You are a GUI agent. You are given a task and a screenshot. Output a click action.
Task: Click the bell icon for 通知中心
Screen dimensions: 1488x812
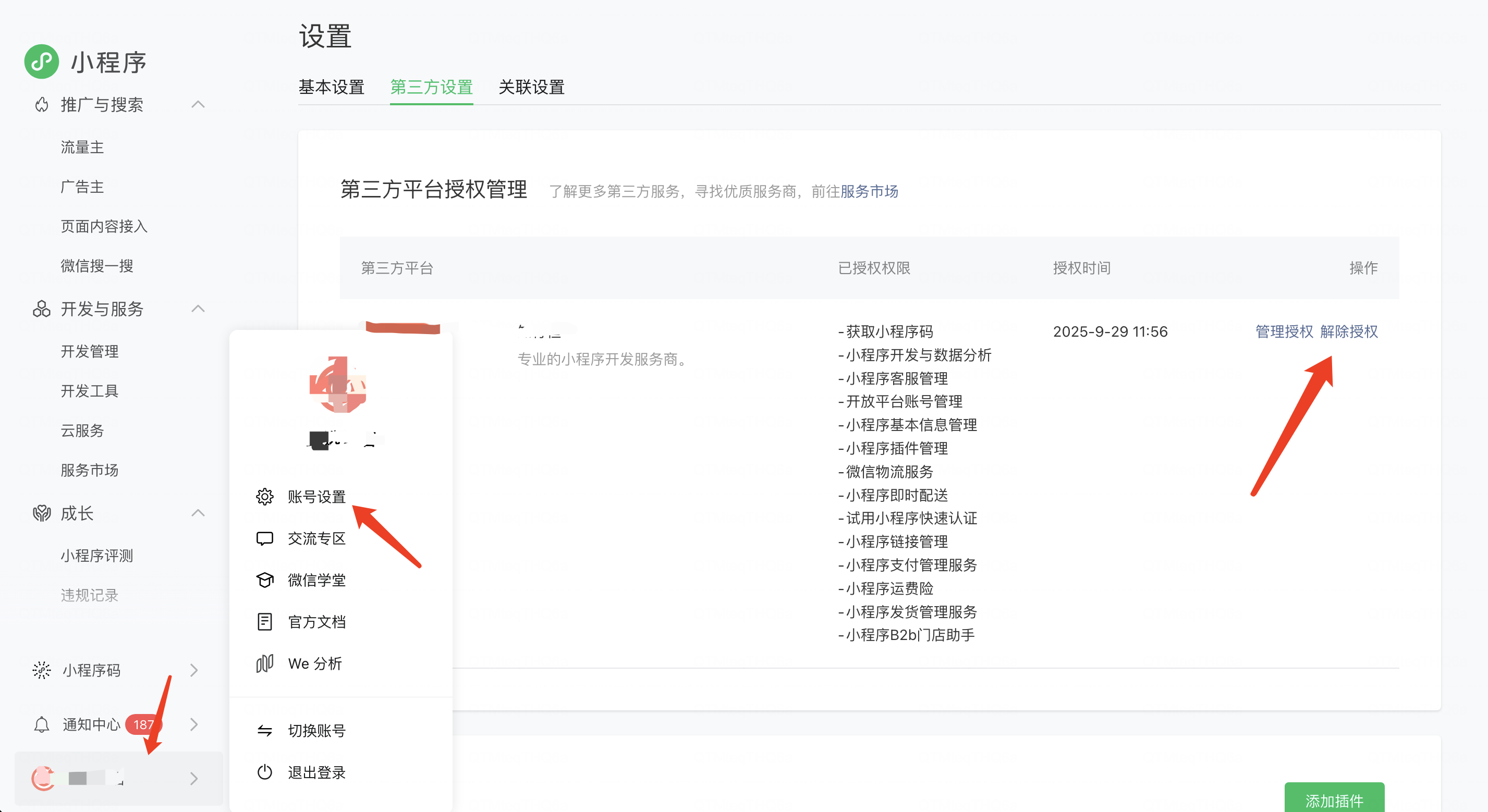coord(42,724)
